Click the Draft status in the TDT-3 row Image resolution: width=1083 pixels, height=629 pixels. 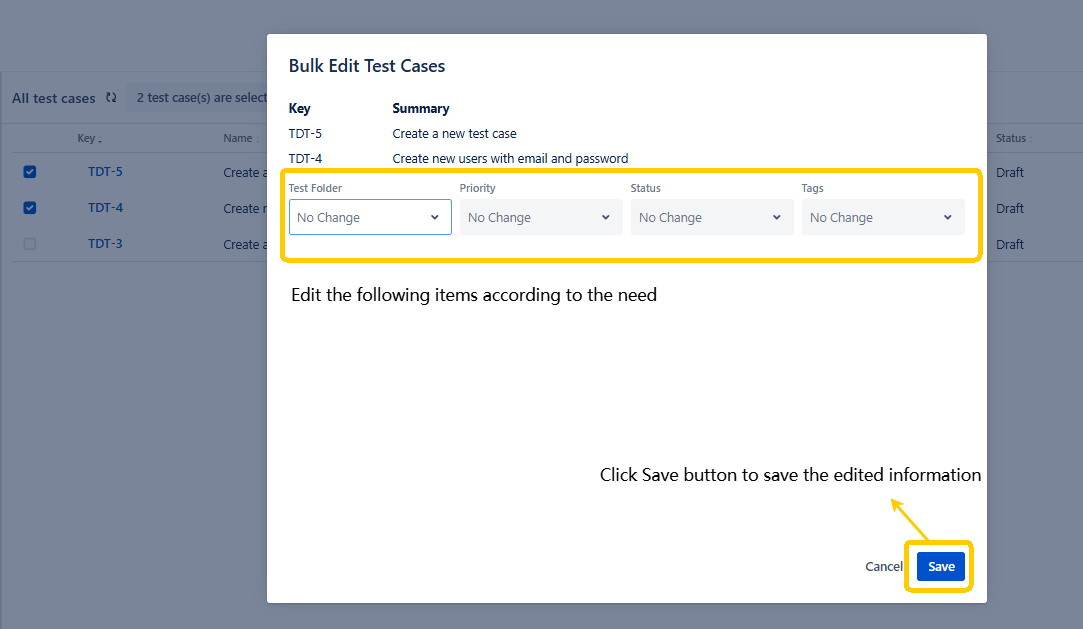coord(1010,244)
